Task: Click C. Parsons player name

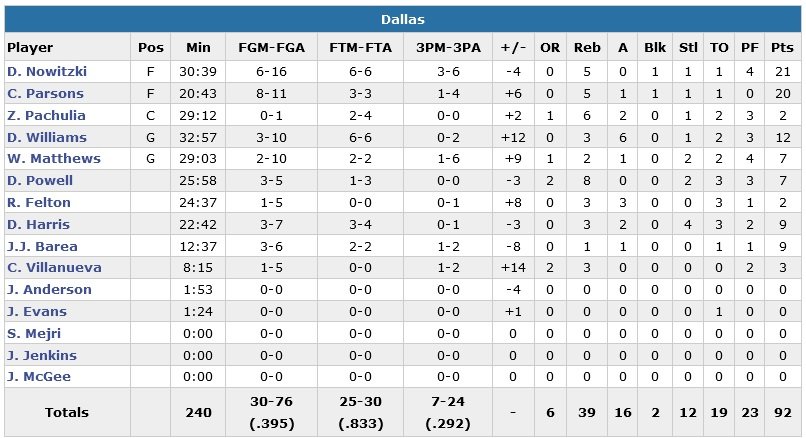Action: click(x=45, y=93)
